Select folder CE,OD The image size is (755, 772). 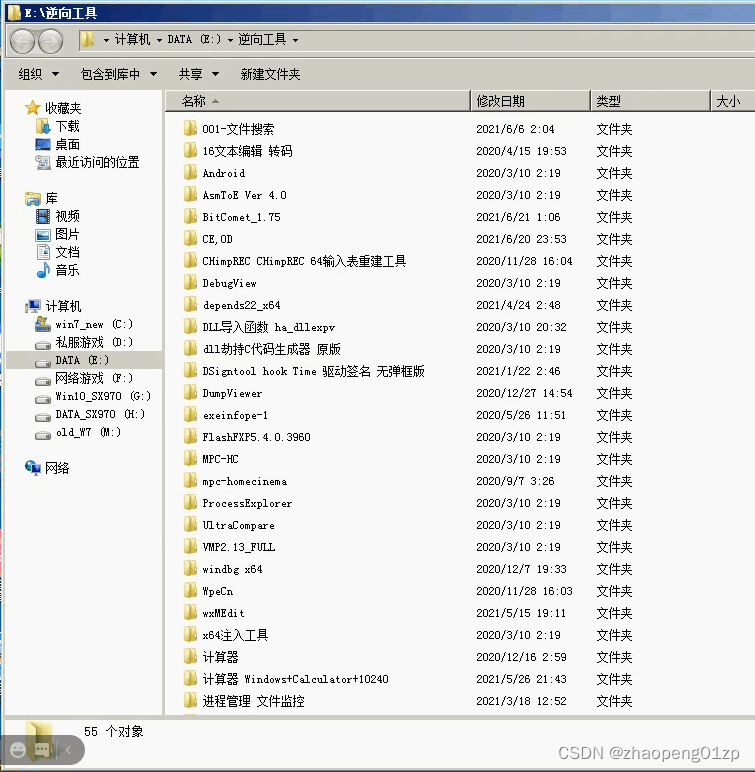coord(217,239)
